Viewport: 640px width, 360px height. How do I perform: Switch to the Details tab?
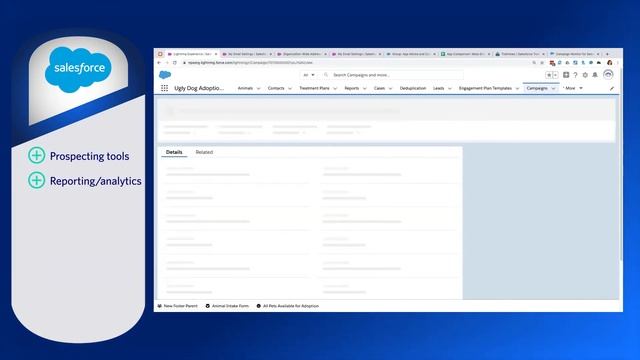174,152
